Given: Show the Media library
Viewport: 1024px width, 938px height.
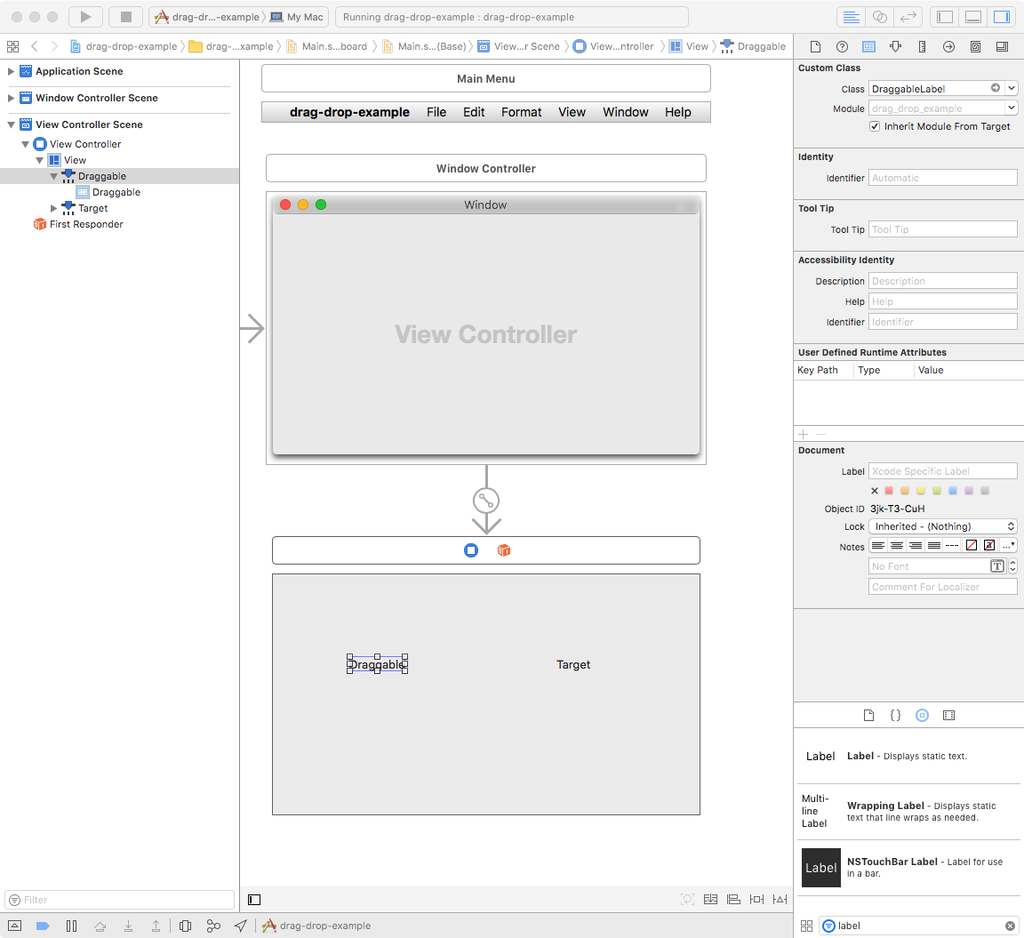Looking at the screenshot, I should [949, 715].
